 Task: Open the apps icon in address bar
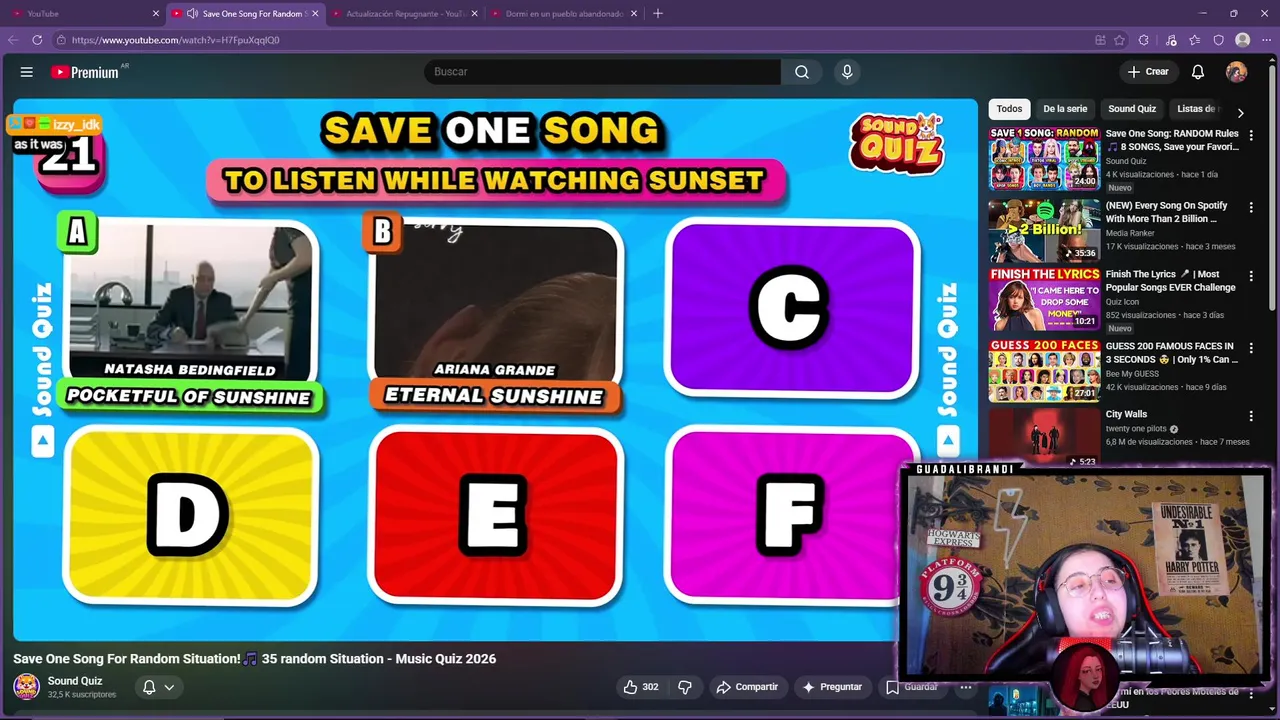point(1100,40)
